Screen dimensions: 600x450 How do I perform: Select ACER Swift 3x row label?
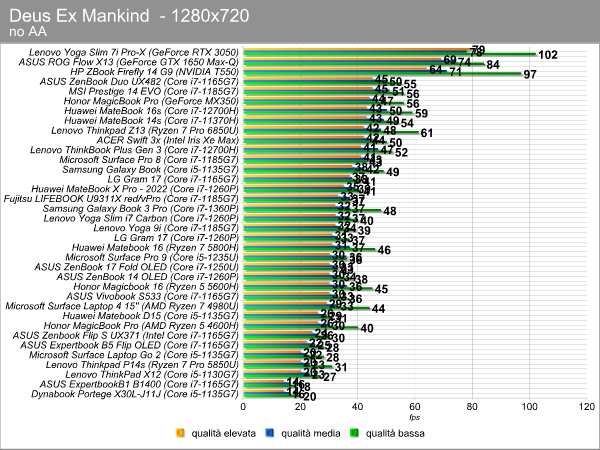tap(168, 140)
